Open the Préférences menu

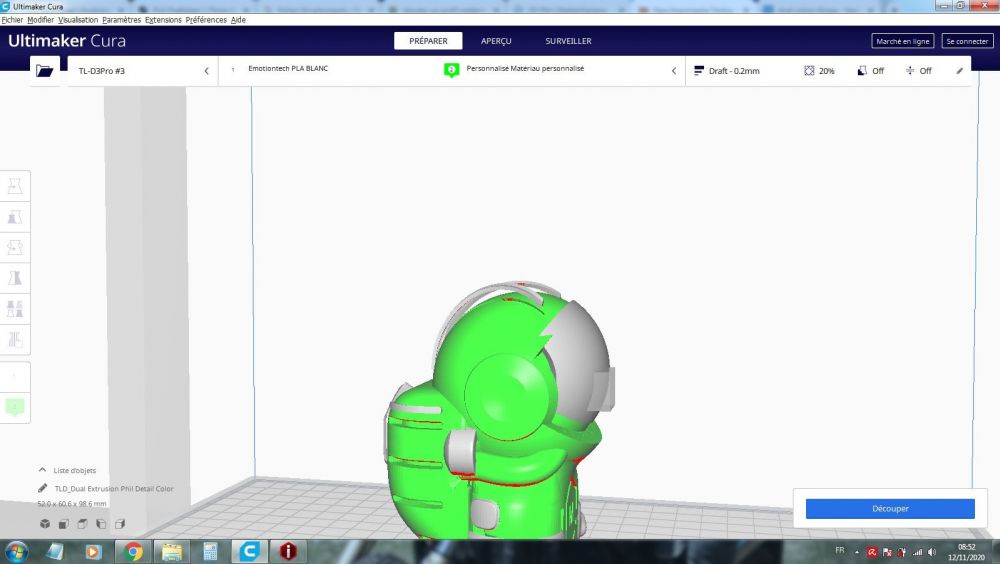[206, 20]
